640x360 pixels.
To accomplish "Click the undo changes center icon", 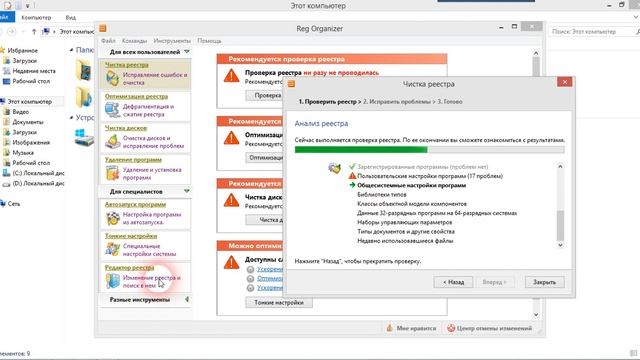I will 451,328.
